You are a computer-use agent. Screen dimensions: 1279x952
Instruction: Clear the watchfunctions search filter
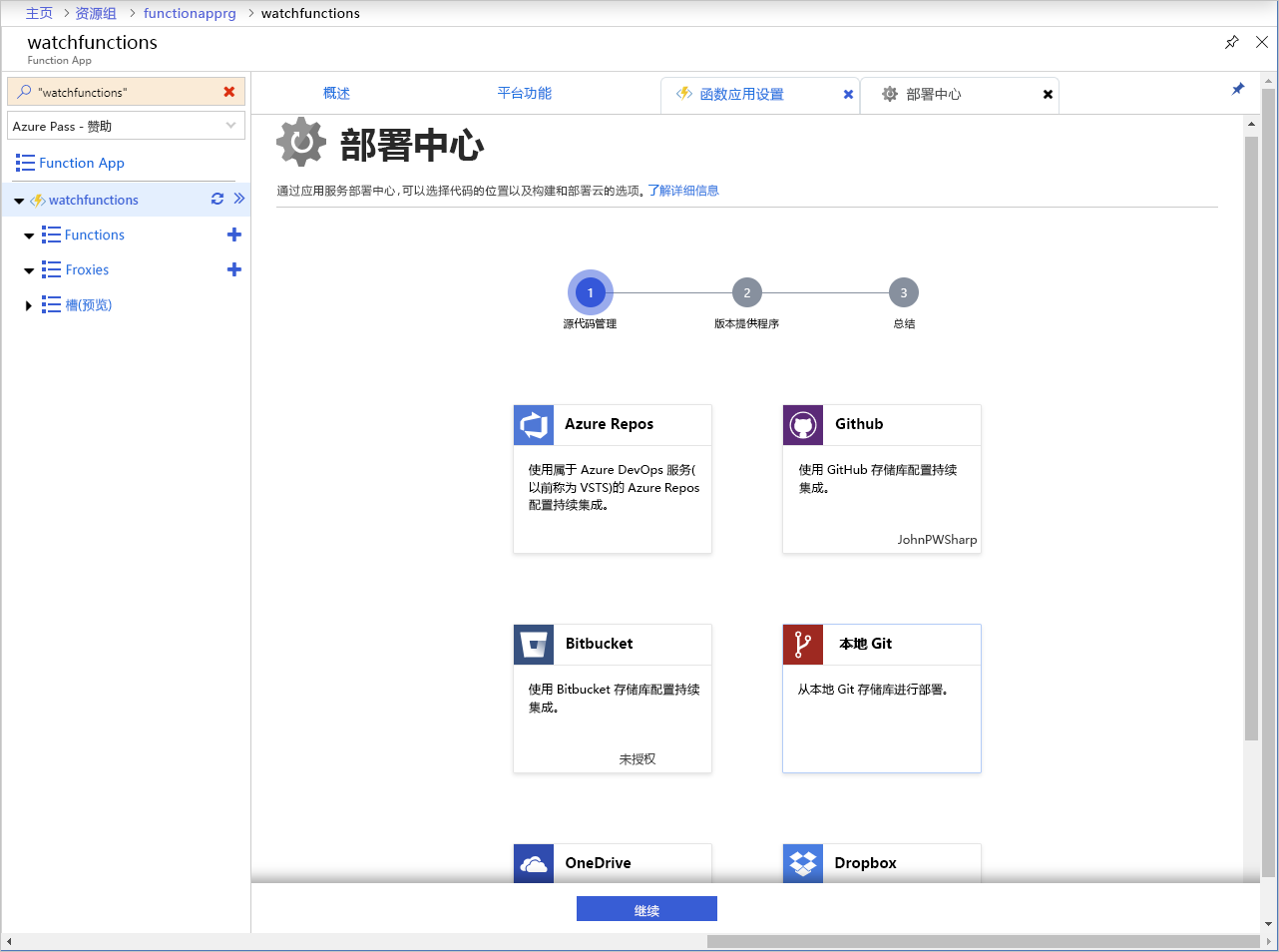point(229,92)
